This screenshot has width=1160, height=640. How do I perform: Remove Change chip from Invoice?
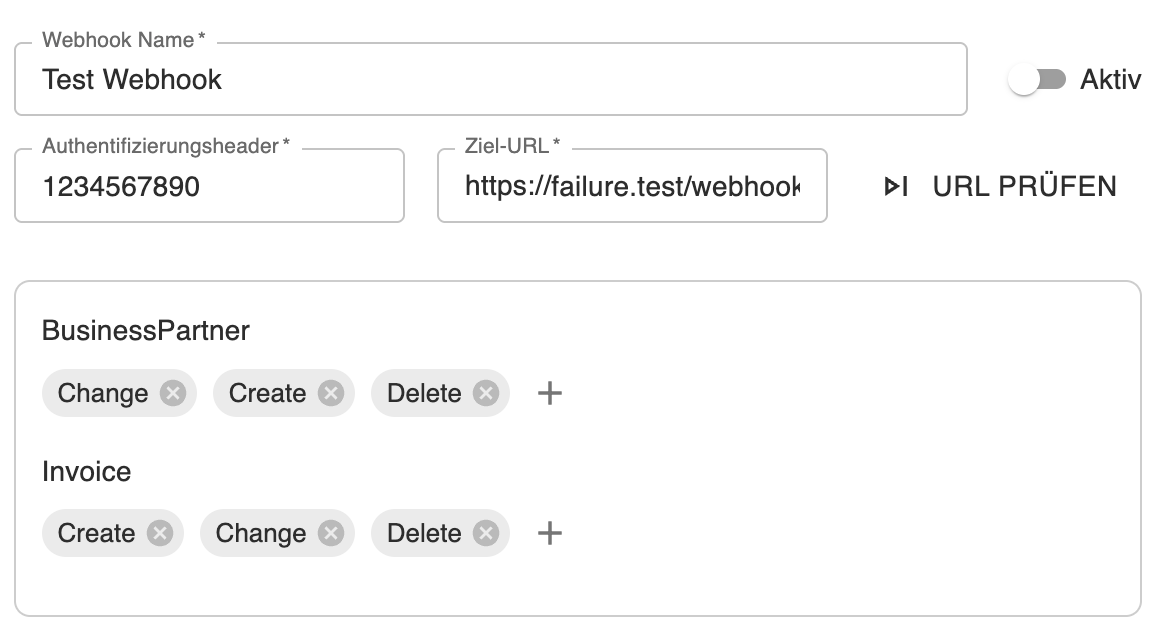pos(331,533)
